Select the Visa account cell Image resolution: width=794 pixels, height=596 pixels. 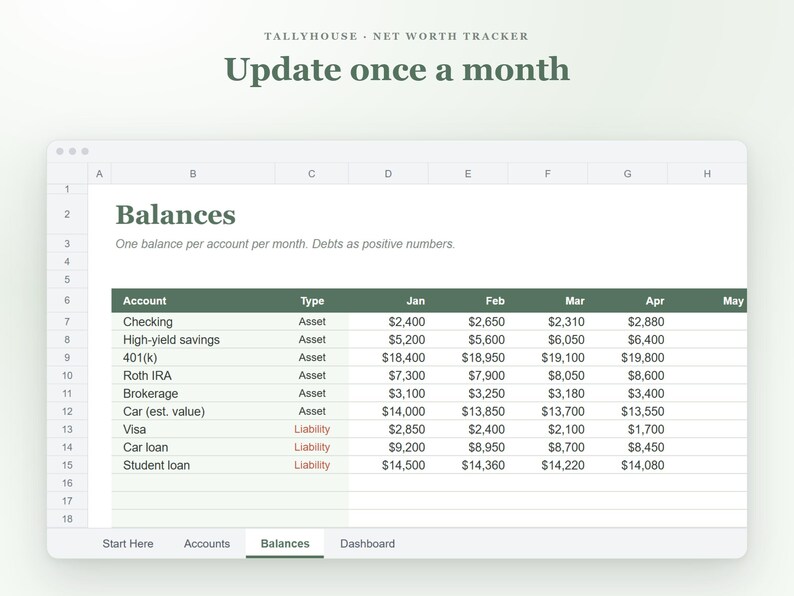pos(193,429)
